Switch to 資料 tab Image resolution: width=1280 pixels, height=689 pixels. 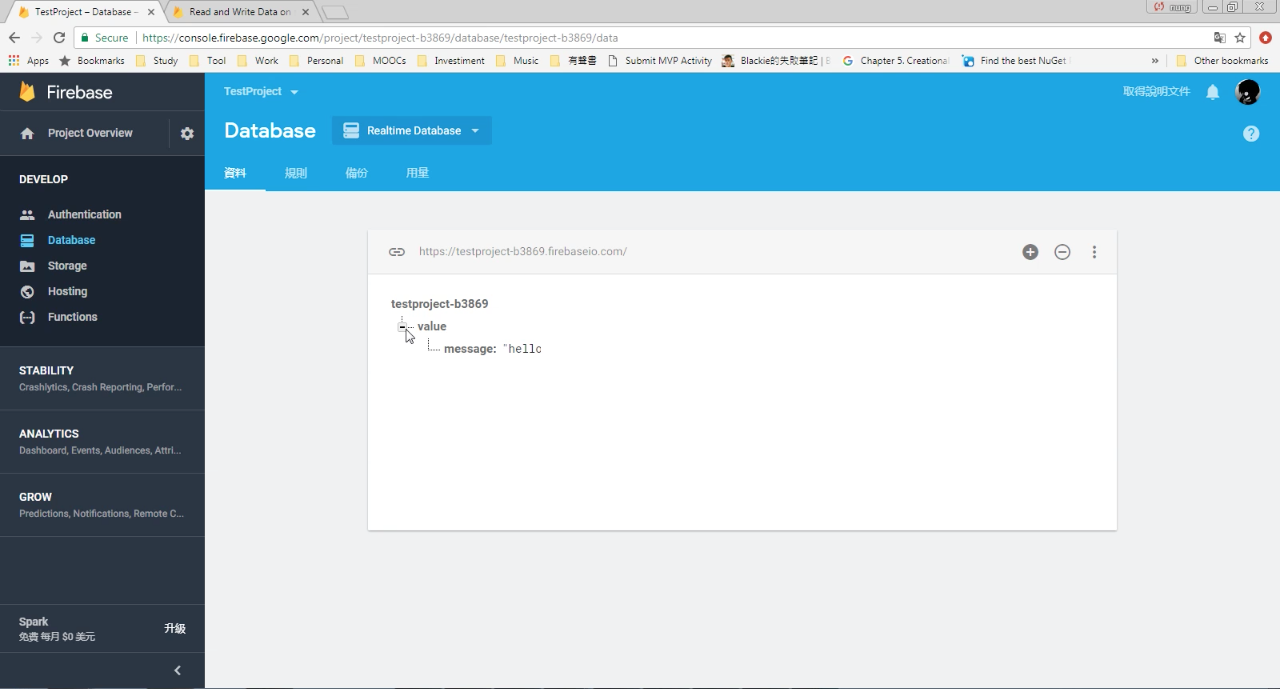235,173
